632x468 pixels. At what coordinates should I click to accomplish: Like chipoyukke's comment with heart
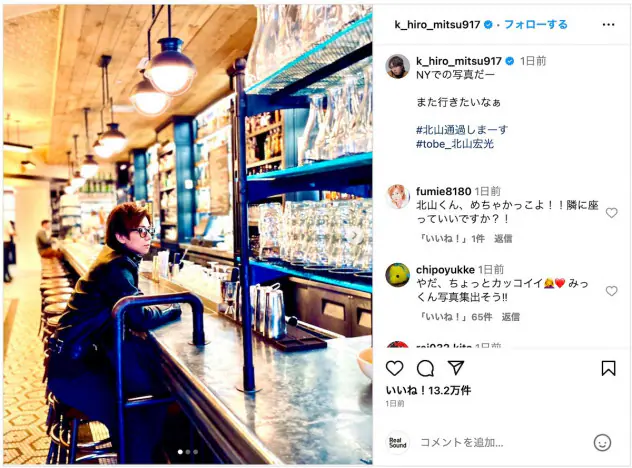click(611, 291)
